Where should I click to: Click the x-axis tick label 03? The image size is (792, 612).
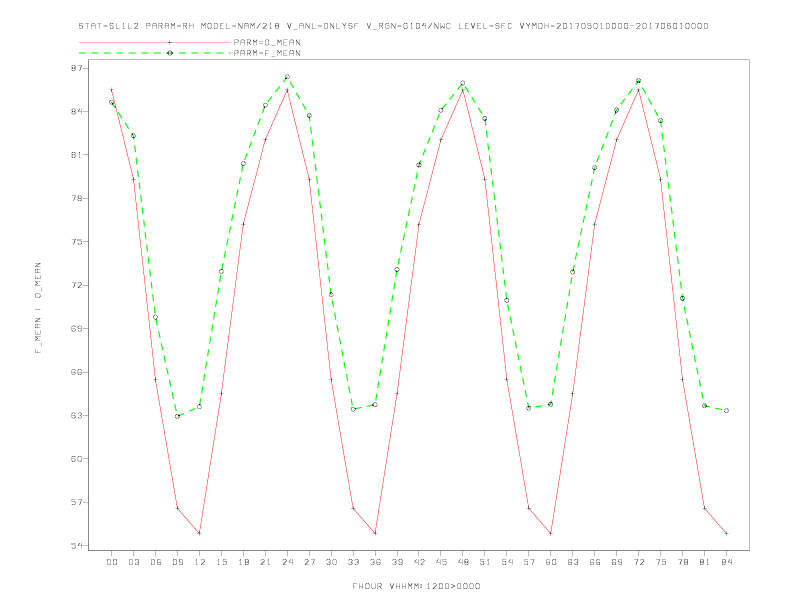134,562
